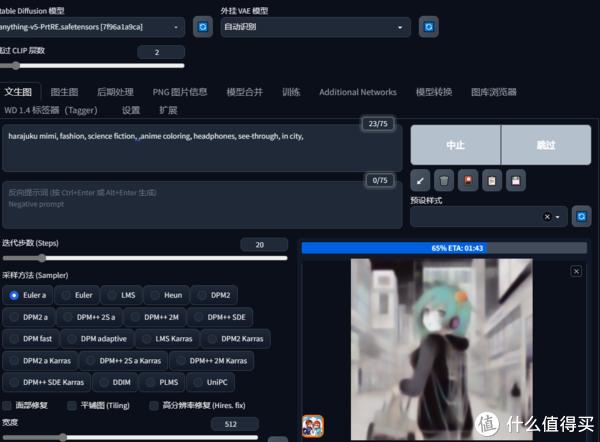Click the clipboard apply-style icon
Screen dimensions: 600x442
point(492,181)
